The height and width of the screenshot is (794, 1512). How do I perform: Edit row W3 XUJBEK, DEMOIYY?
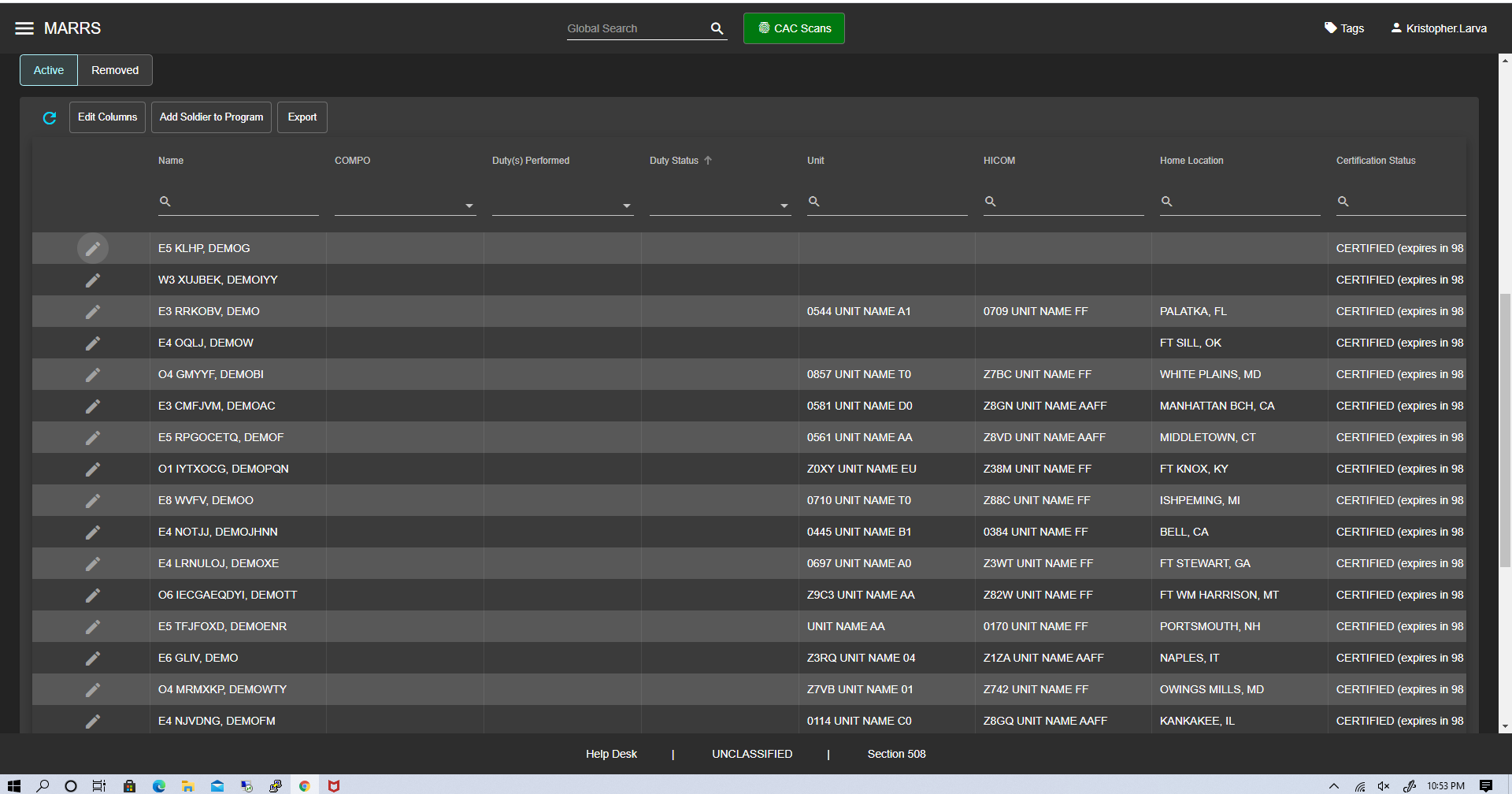(93, 280)
